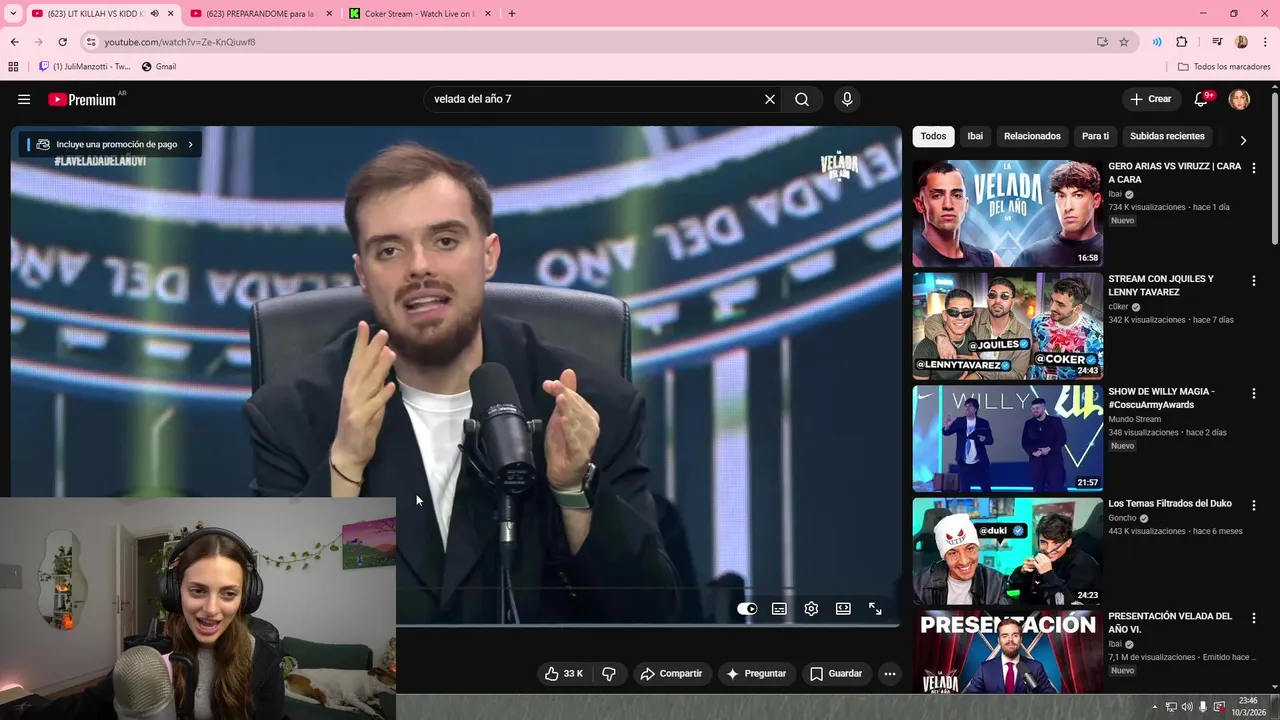Viewport: 1280px width, 720px height.
Task: Select the Para ti filter chip
Action: click(x=1095, y=136)
